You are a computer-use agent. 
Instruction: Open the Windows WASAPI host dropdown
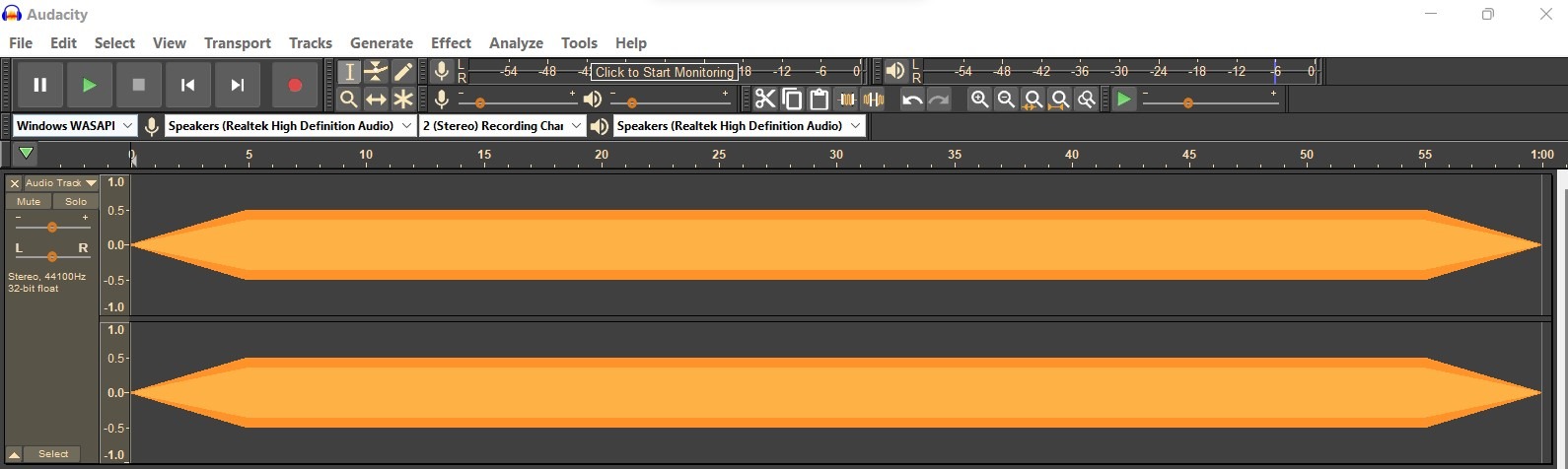click(75, 126)
